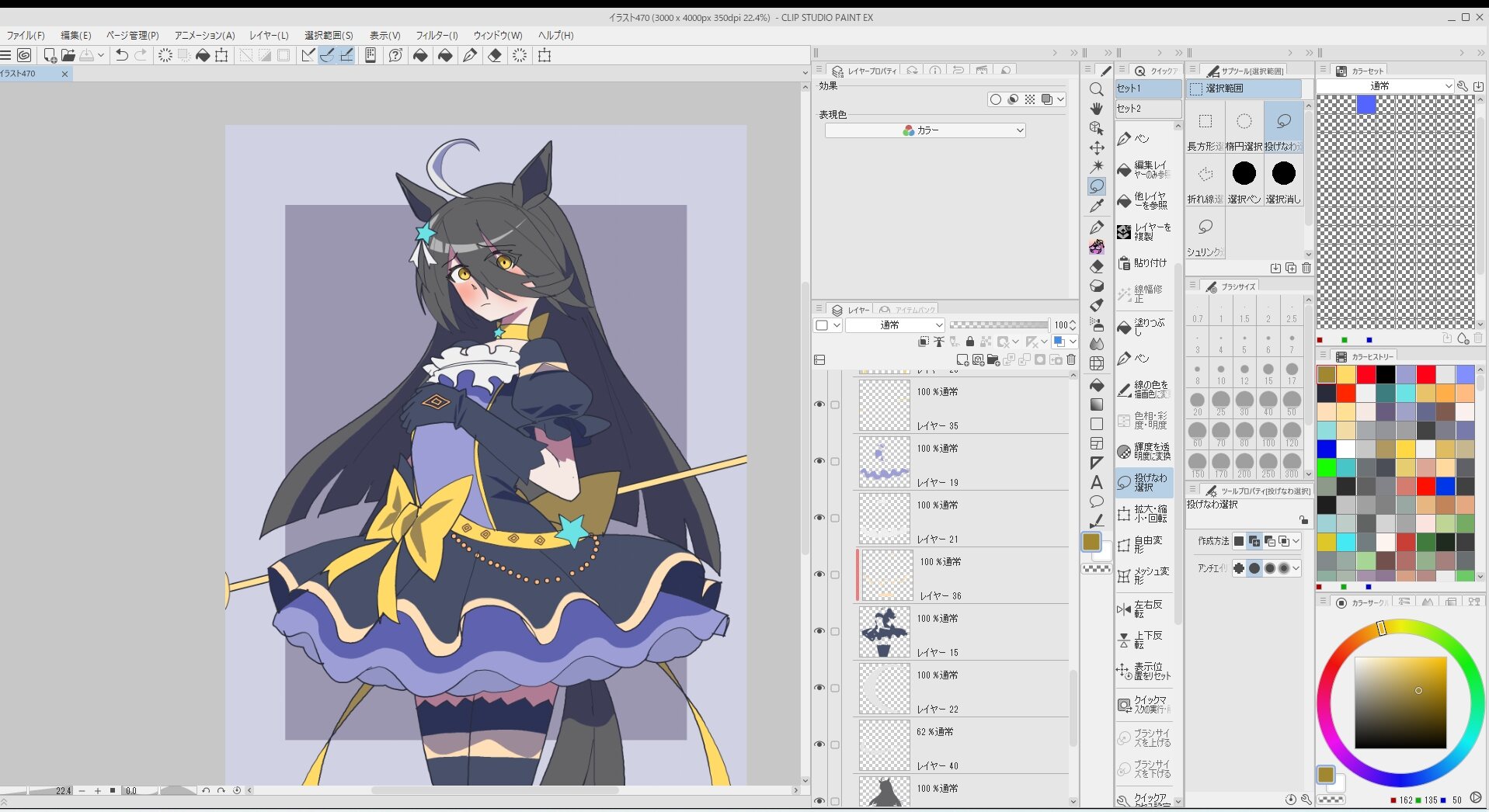Toggle visibility of レイヤー 15
1489x812 pixels.
point(819,631)
